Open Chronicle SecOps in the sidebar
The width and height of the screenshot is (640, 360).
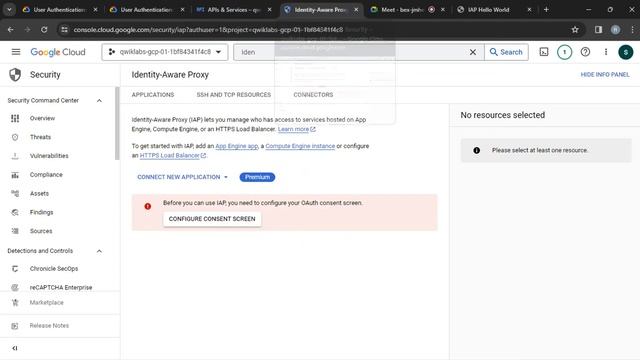(x=53, y=269)
